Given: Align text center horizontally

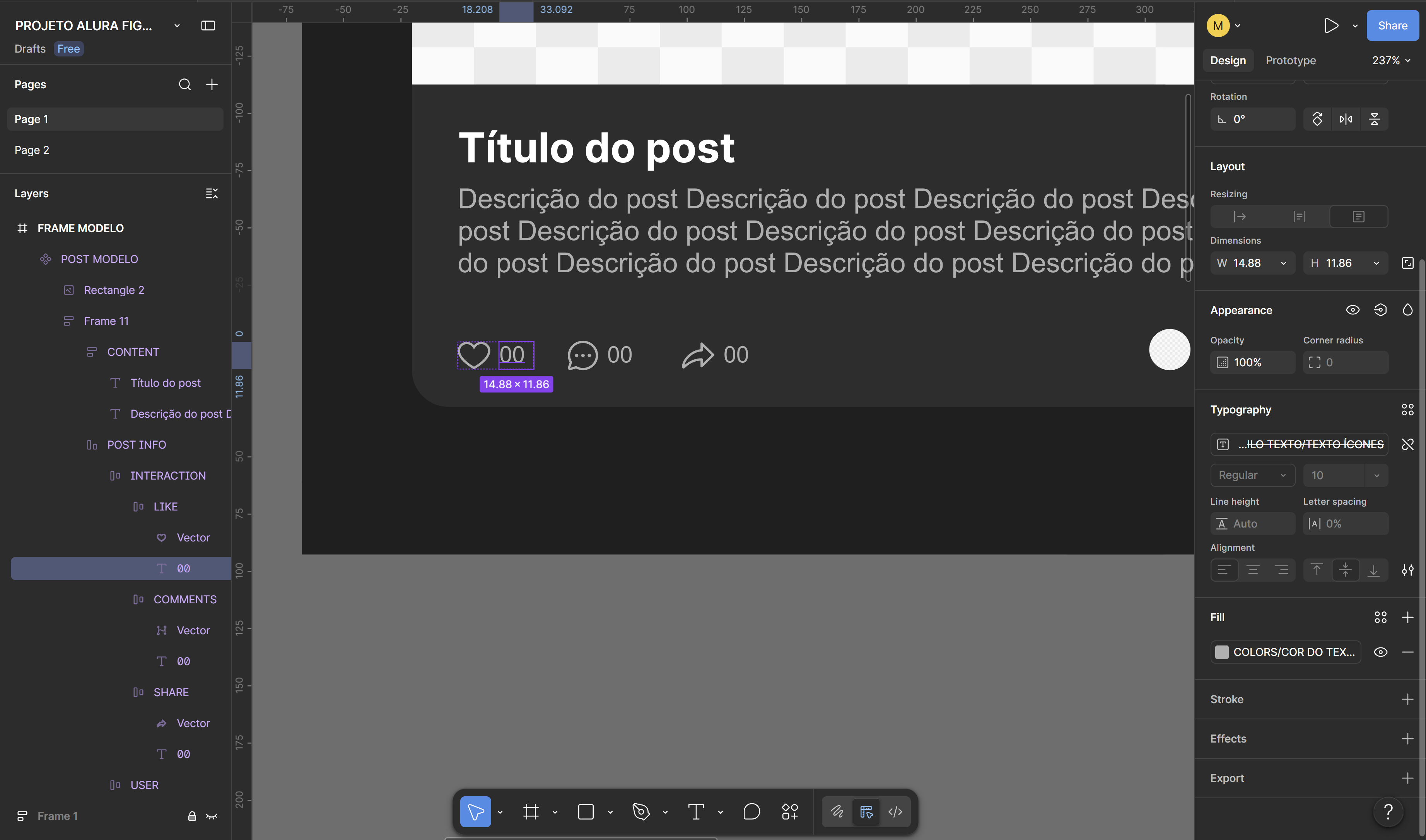Looking at the screenshot, I should point(1253,570).
